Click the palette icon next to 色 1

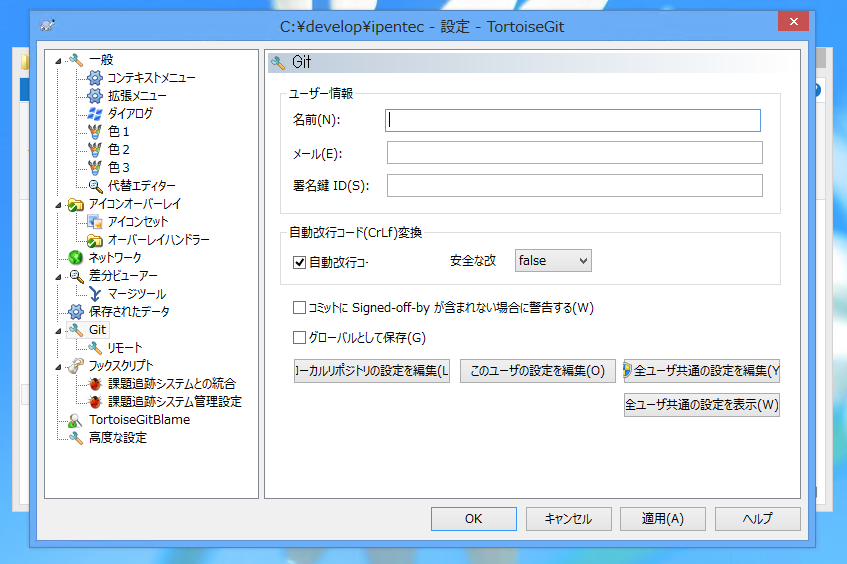pos(95,131)
